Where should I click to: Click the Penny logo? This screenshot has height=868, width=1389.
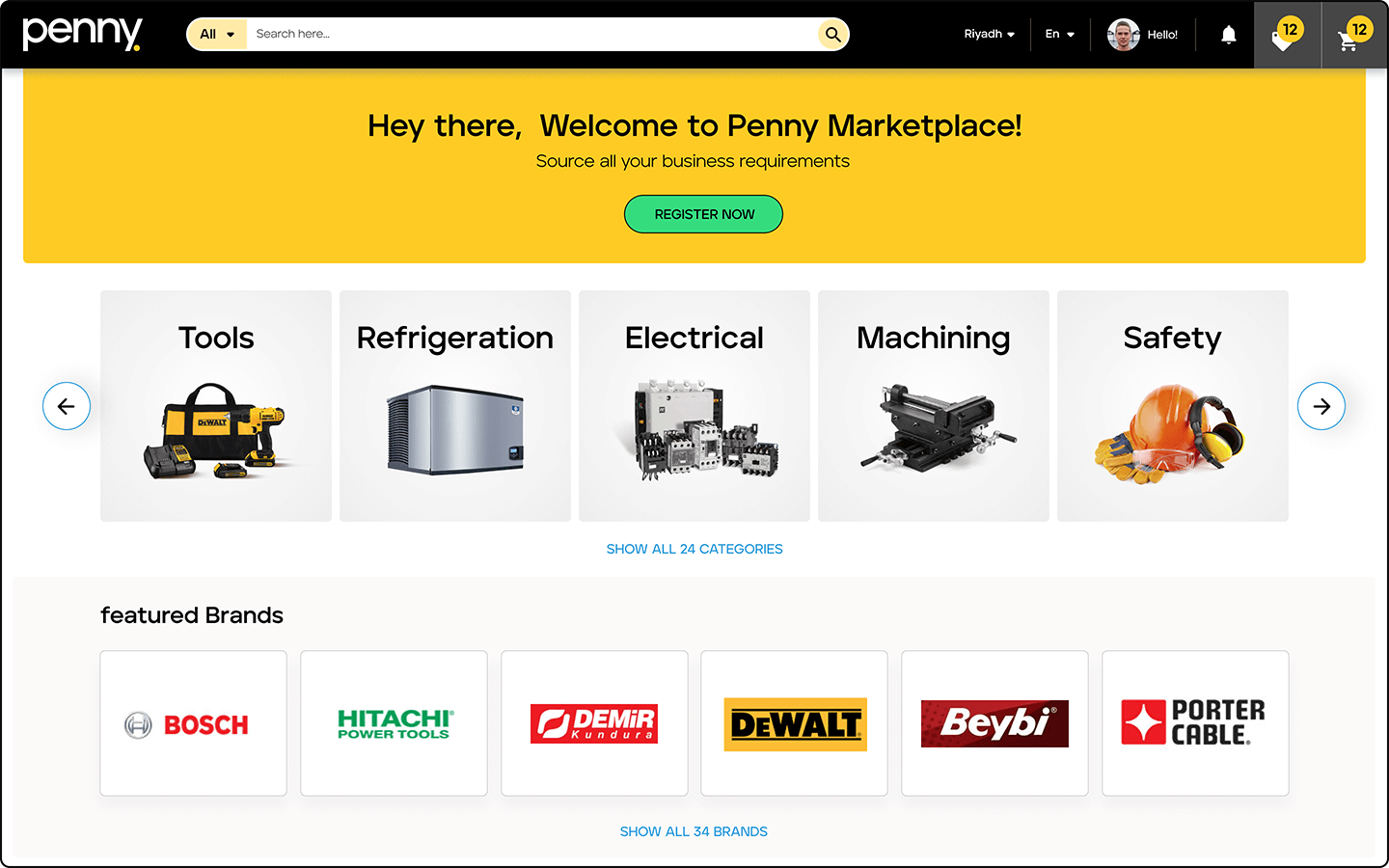pos(82,34)
